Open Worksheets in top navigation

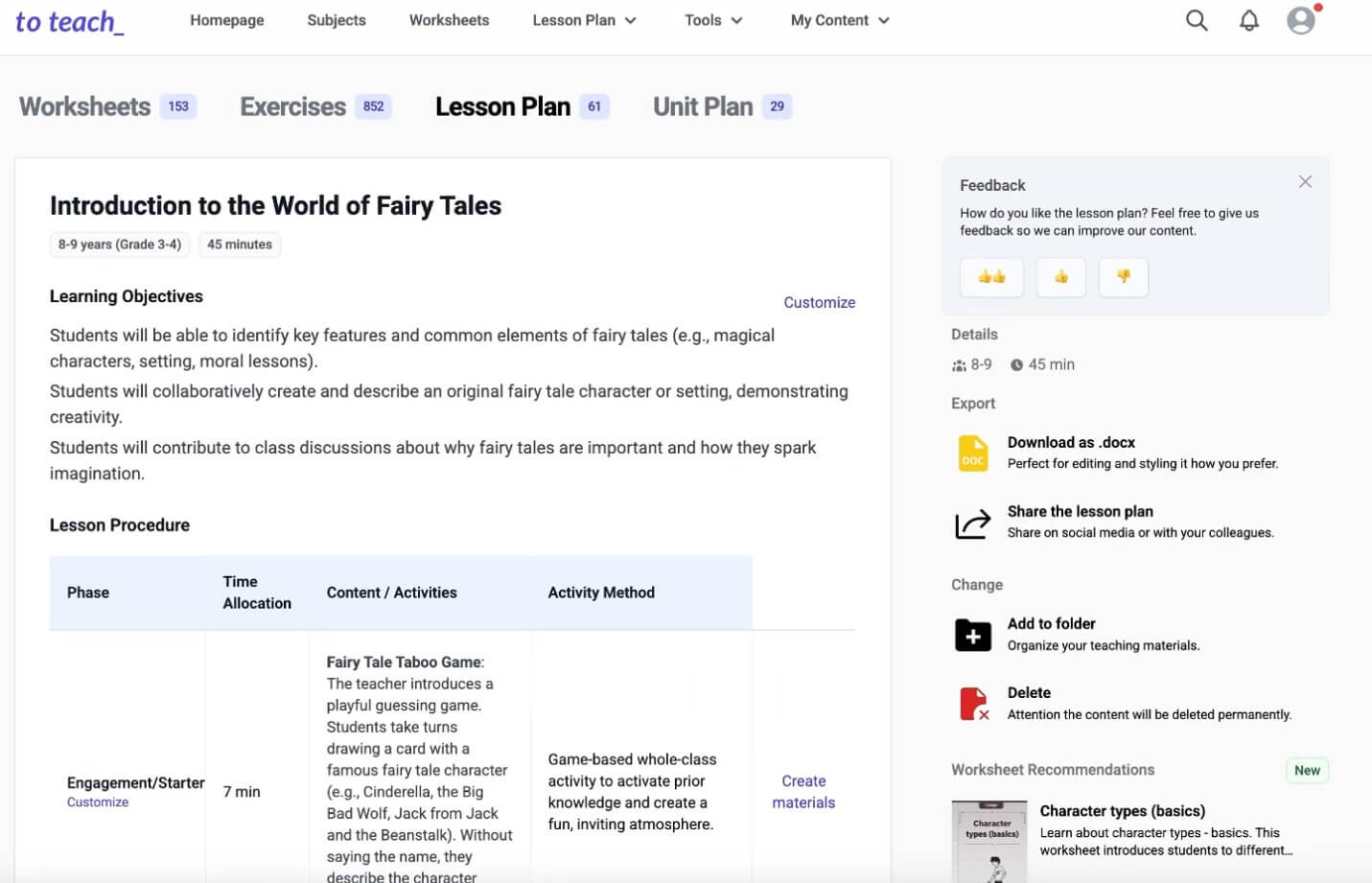tap(449, 20)
